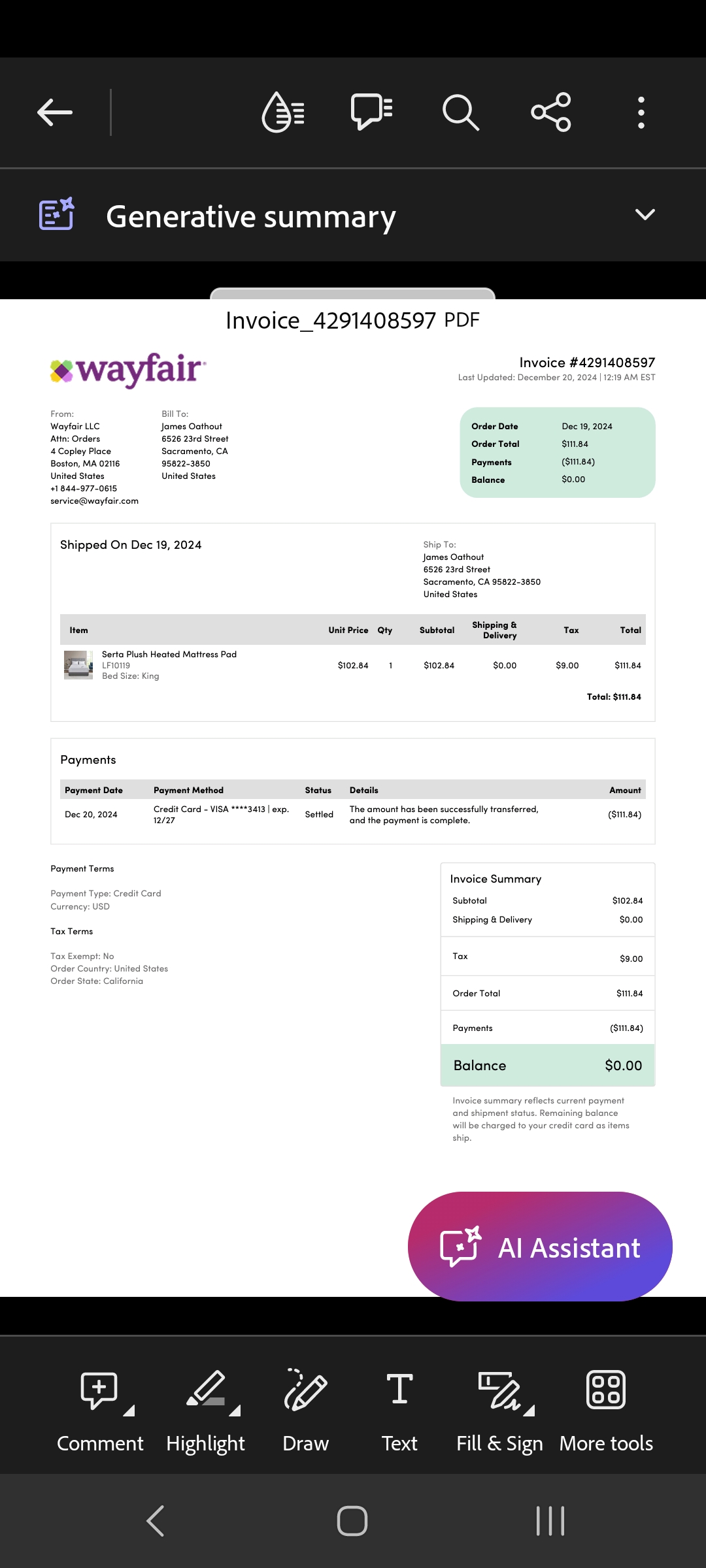
Task: Open the Fill & Sign tool
Action: [499, 1411]
